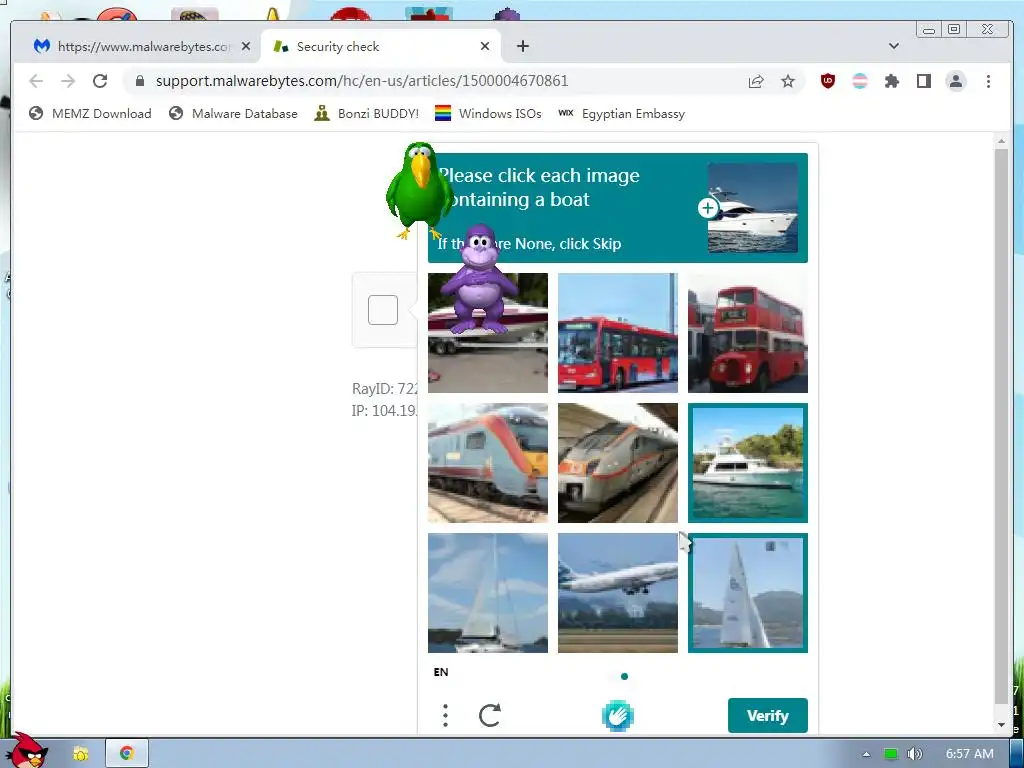Open the volume speaker tray icon
This screenshot has width=1024, height=768.
coord(915,754)
